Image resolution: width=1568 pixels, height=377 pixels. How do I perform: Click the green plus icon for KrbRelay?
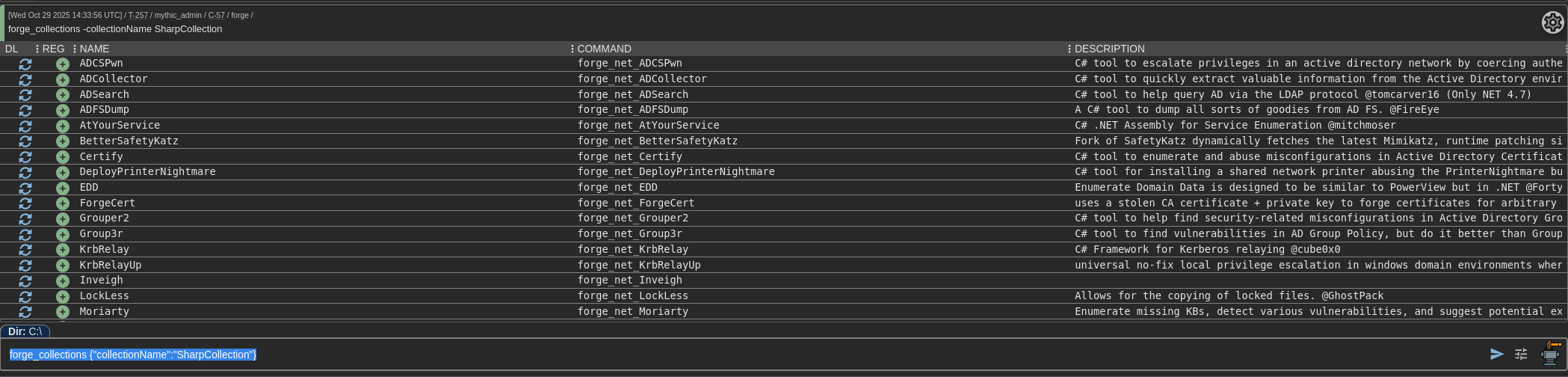(x=63, y=250)
